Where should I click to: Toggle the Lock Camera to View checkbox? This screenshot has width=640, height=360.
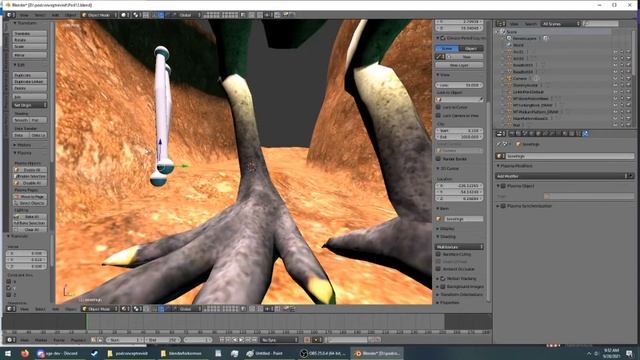click(438, 116)
